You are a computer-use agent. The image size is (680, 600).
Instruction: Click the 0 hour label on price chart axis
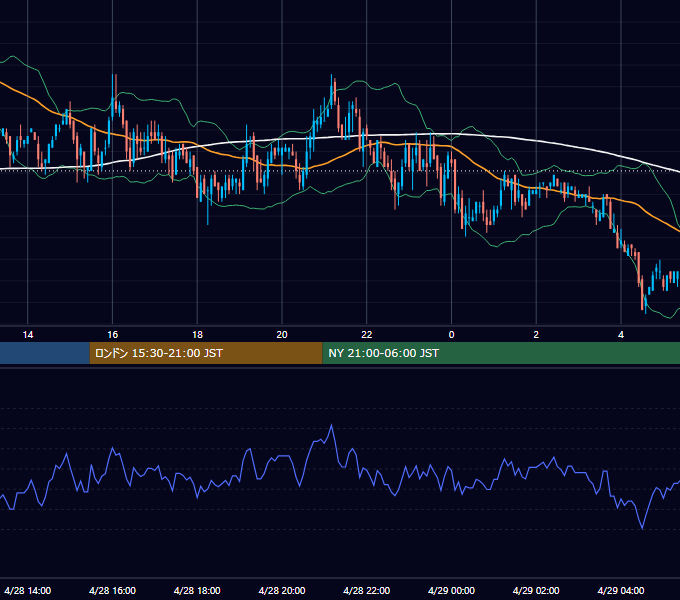click(451, 335)
